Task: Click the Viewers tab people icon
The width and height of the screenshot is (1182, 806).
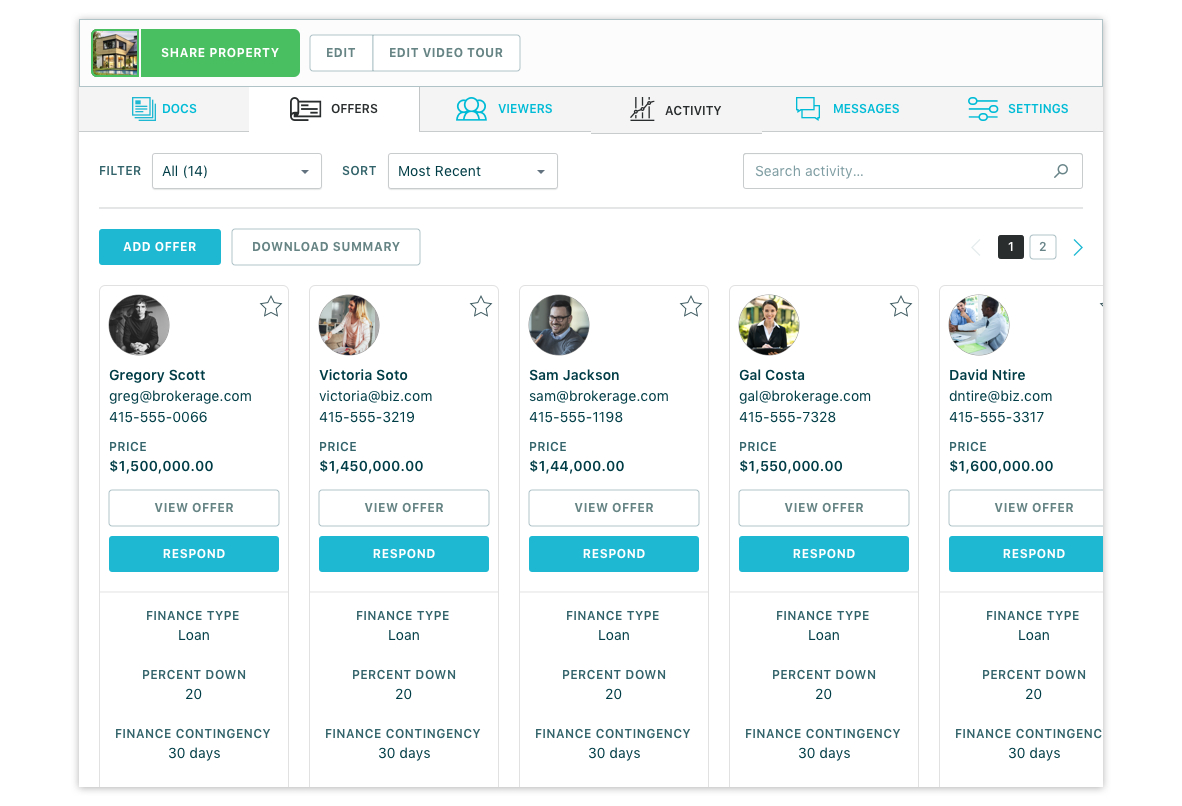Action: (x=471, y=109)
